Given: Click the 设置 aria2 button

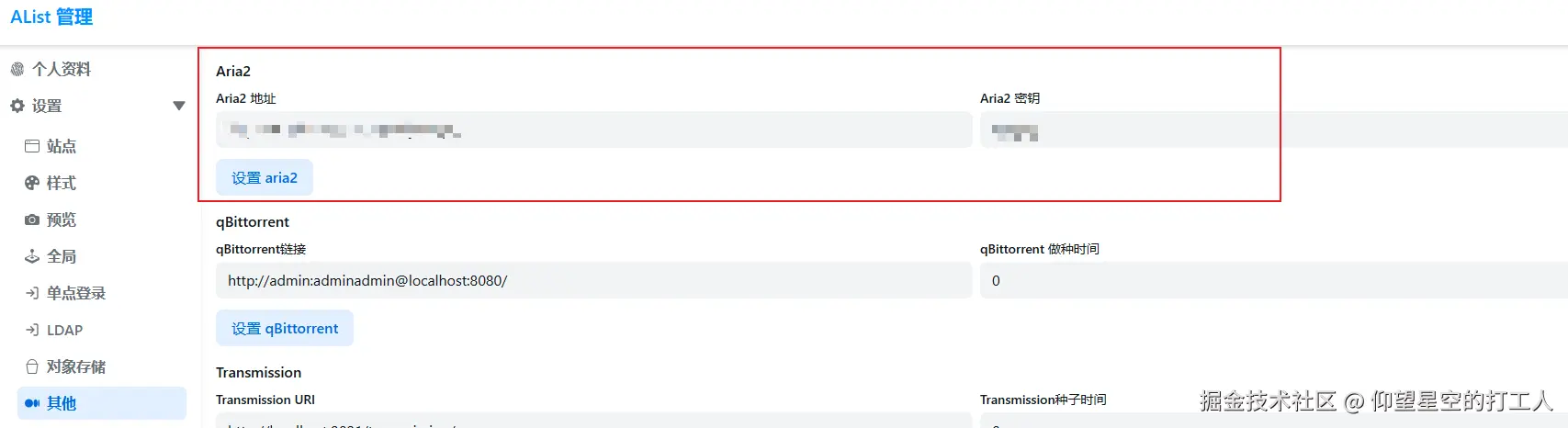Looking at the screenshot, I should coord(265,177).
